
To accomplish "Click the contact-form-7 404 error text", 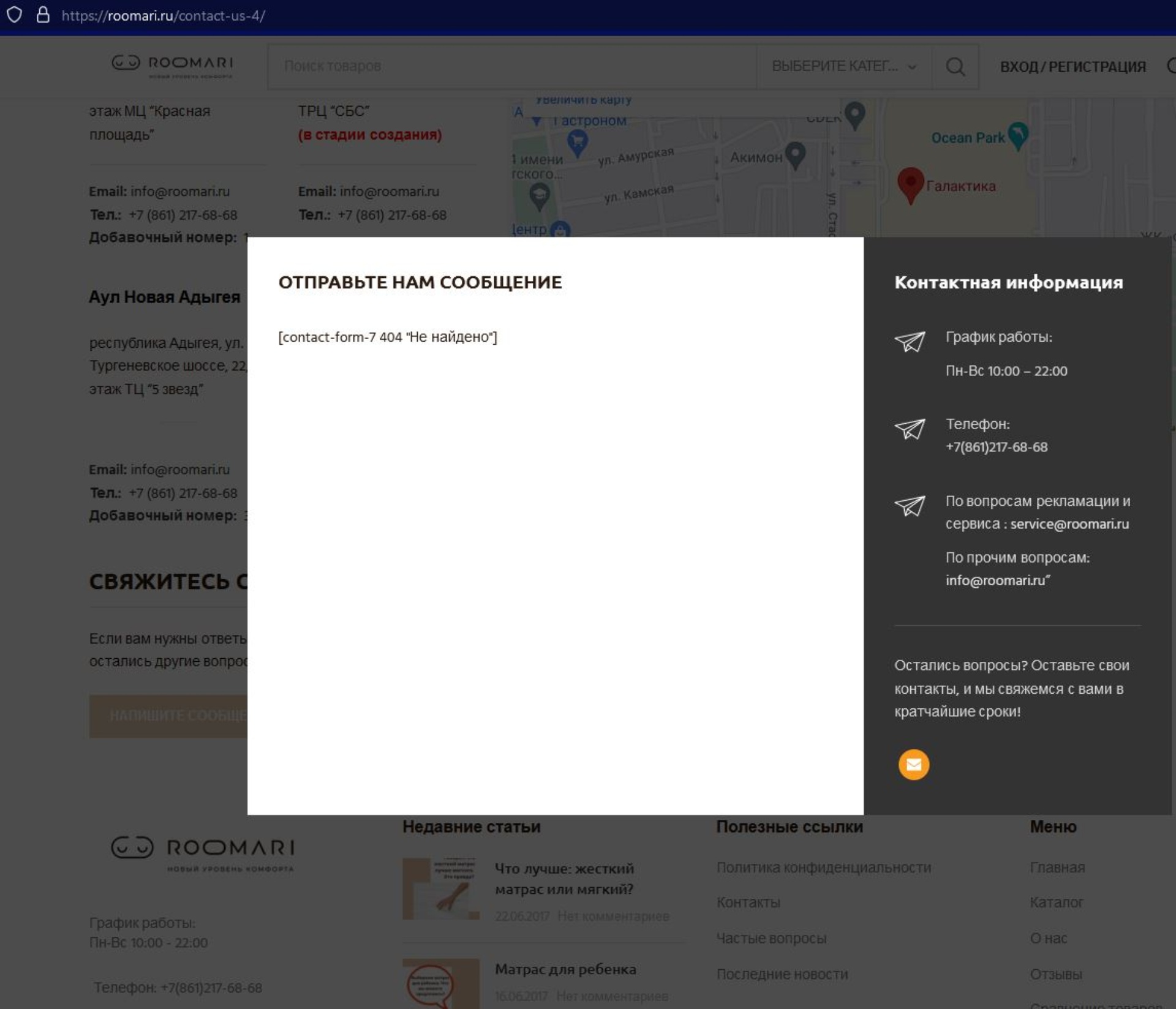I will pos(388,337).
